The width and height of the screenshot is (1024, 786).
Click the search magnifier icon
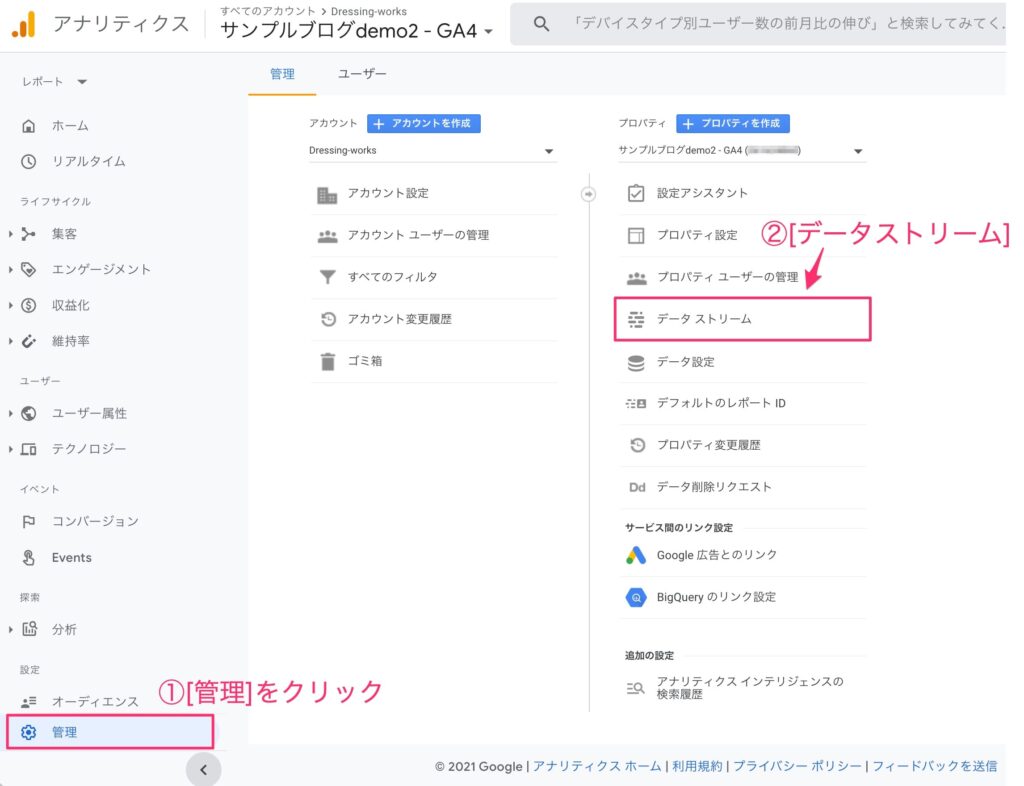(x=541, y=24)
